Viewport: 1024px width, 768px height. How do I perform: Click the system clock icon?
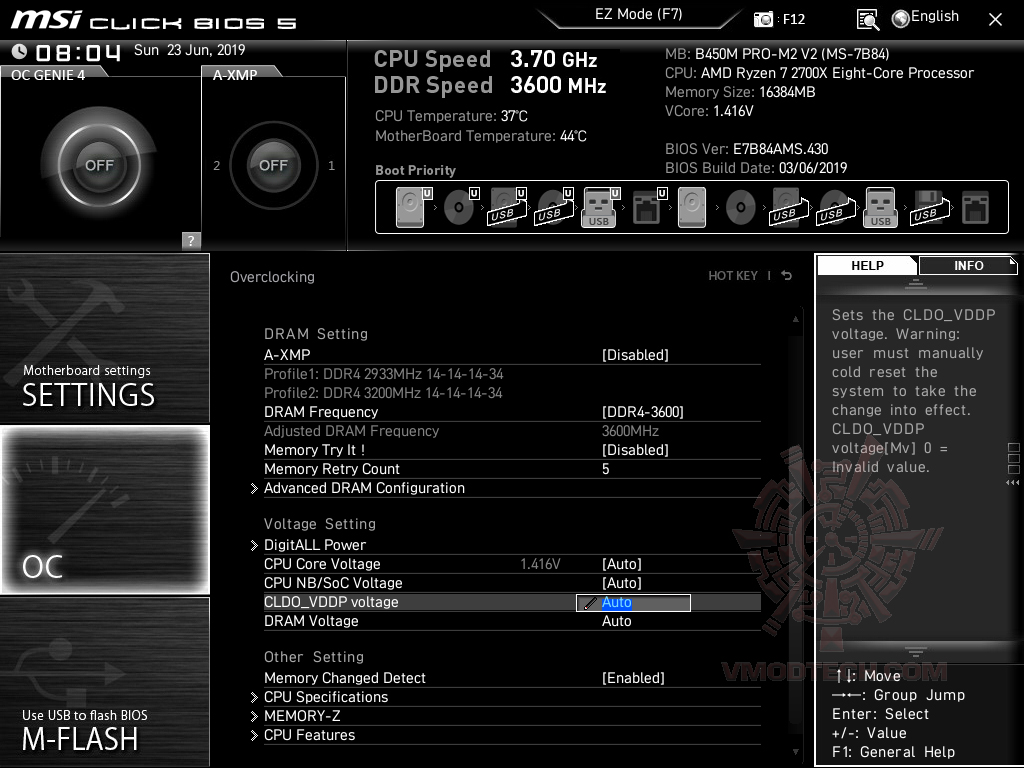pos(19,51)
